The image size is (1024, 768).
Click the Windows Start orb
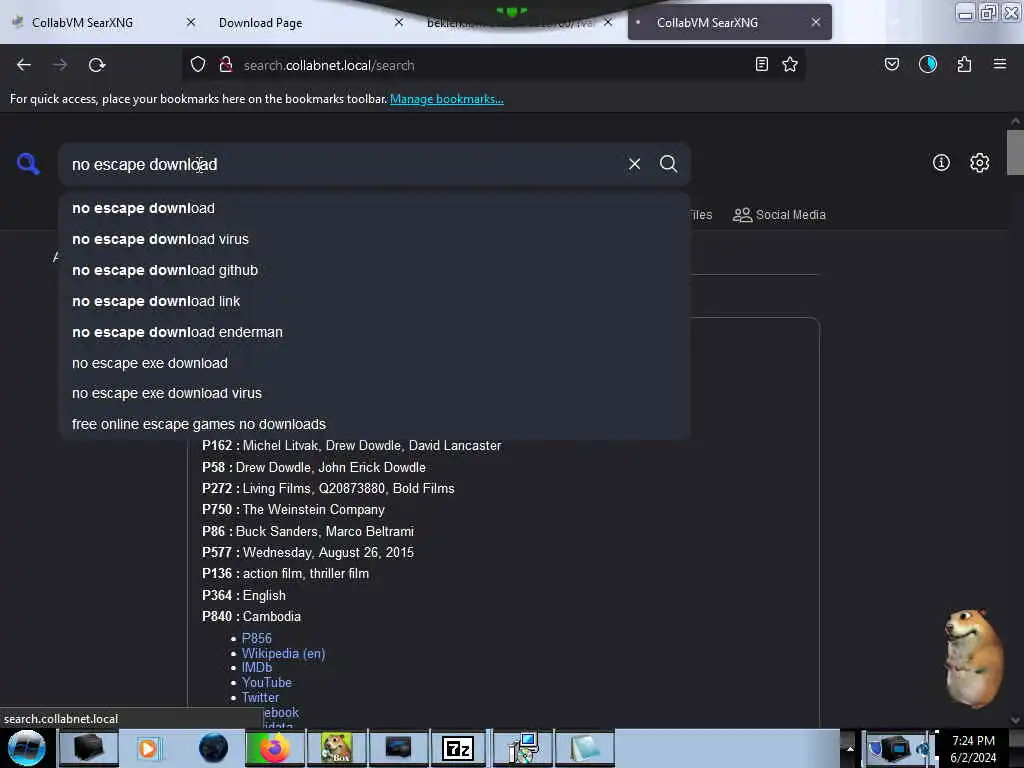tap(27, 748)
